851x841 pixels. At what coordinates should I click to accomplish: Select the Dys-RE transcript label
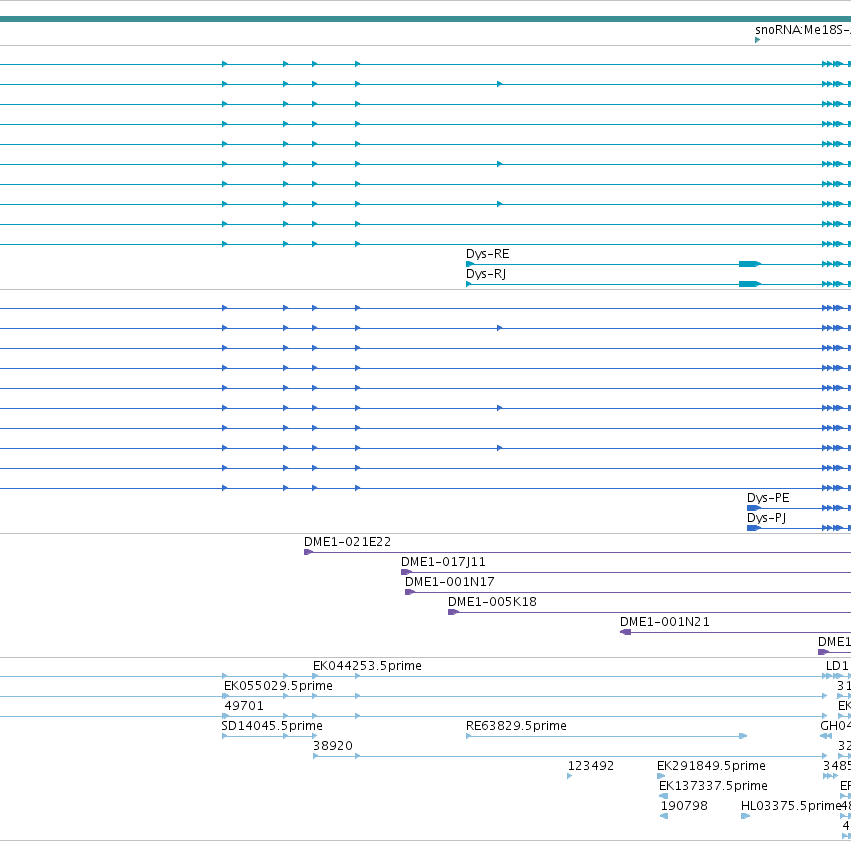[x=487, y=254]
